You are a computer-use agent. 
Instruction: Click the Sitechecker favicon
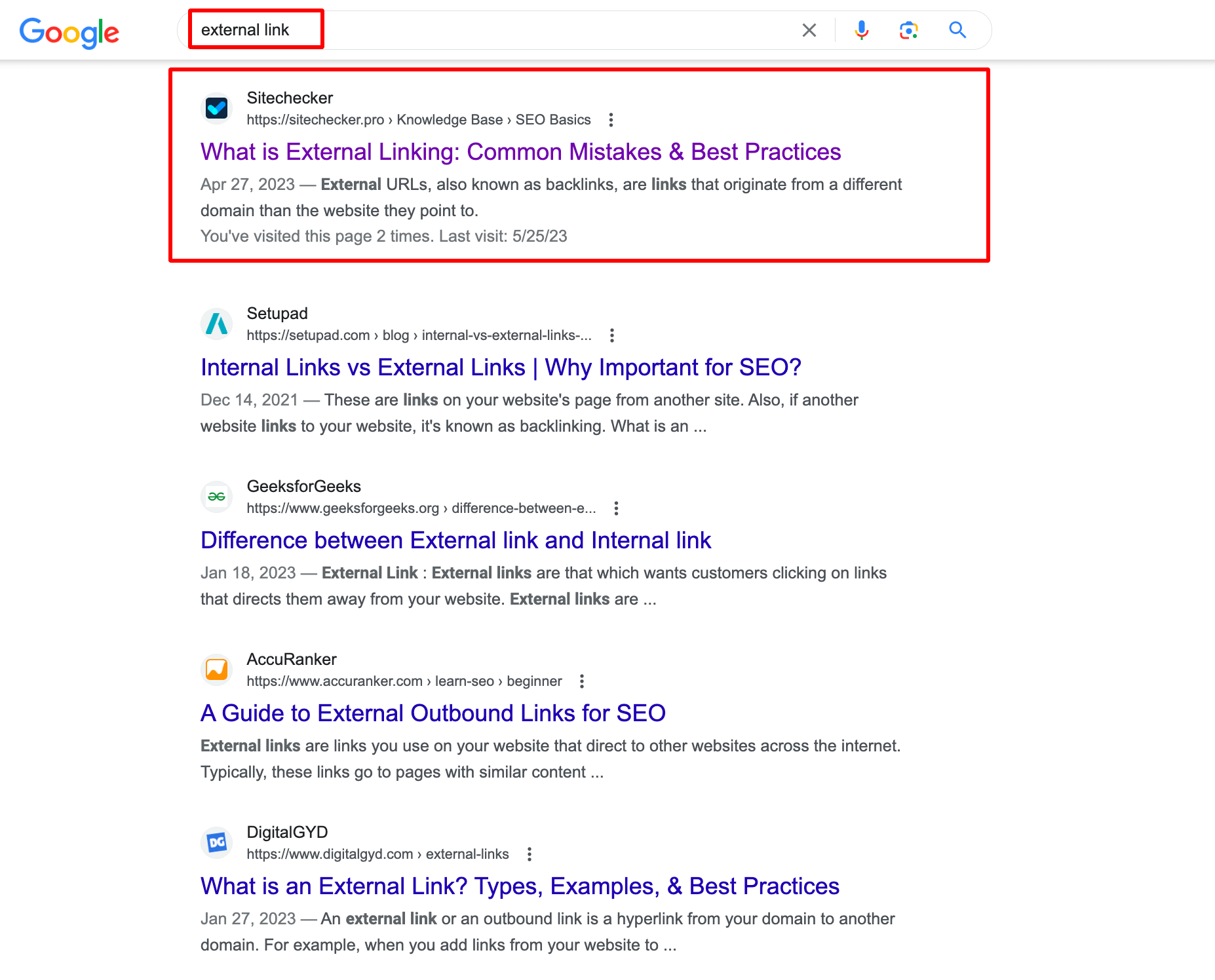pos(217,108)
